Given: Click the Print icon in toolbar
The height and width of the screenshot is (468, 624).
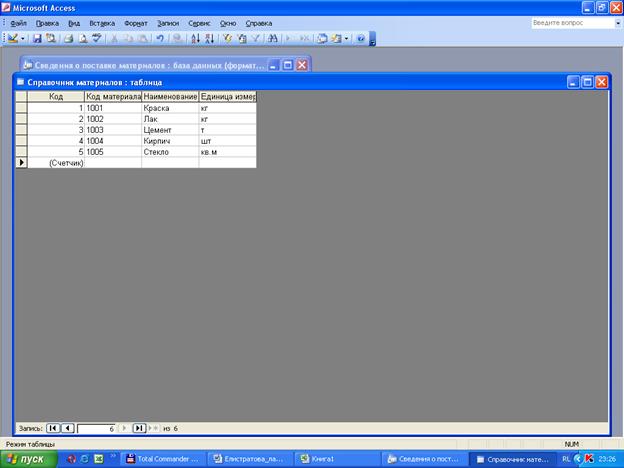Looking at the screenshot, I should pyautogui.click(x=68, y=38).
